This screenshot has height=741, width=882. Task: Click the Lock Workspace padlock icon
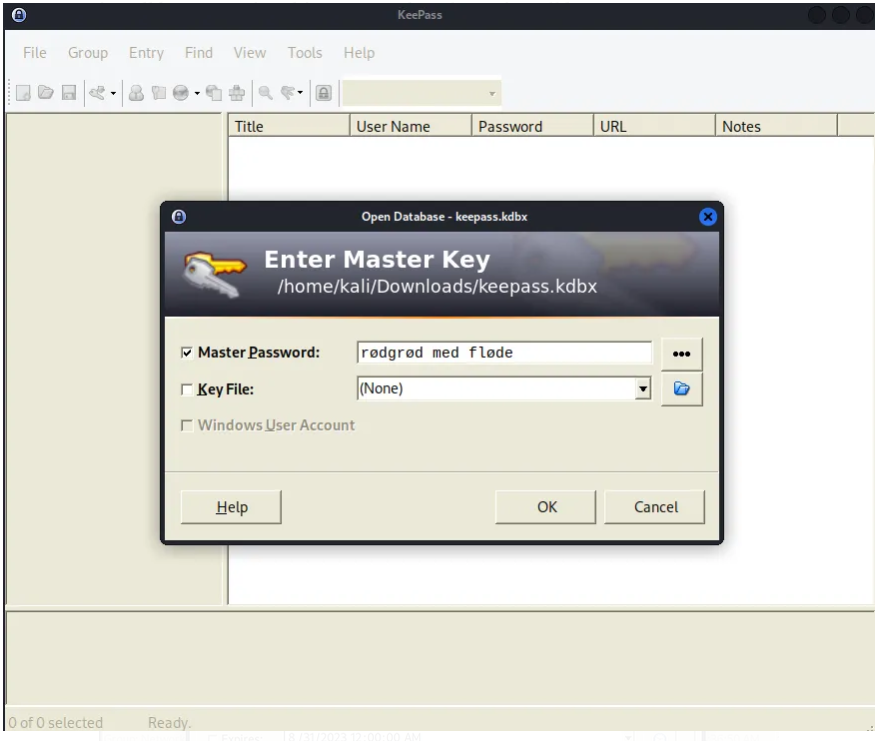pos(323,93)
